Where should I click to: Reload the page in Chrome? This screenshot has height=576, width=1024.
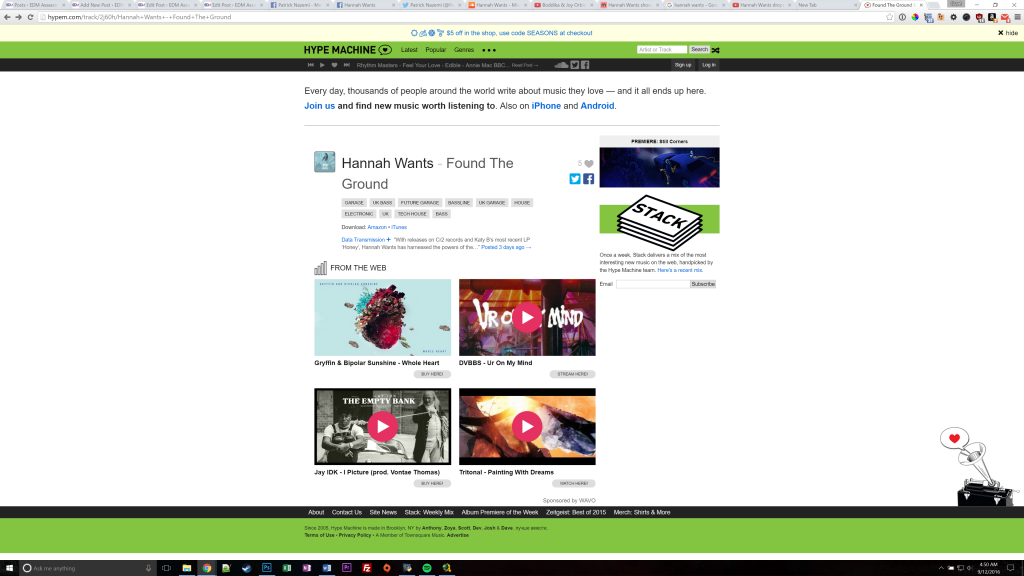[30, 17]
